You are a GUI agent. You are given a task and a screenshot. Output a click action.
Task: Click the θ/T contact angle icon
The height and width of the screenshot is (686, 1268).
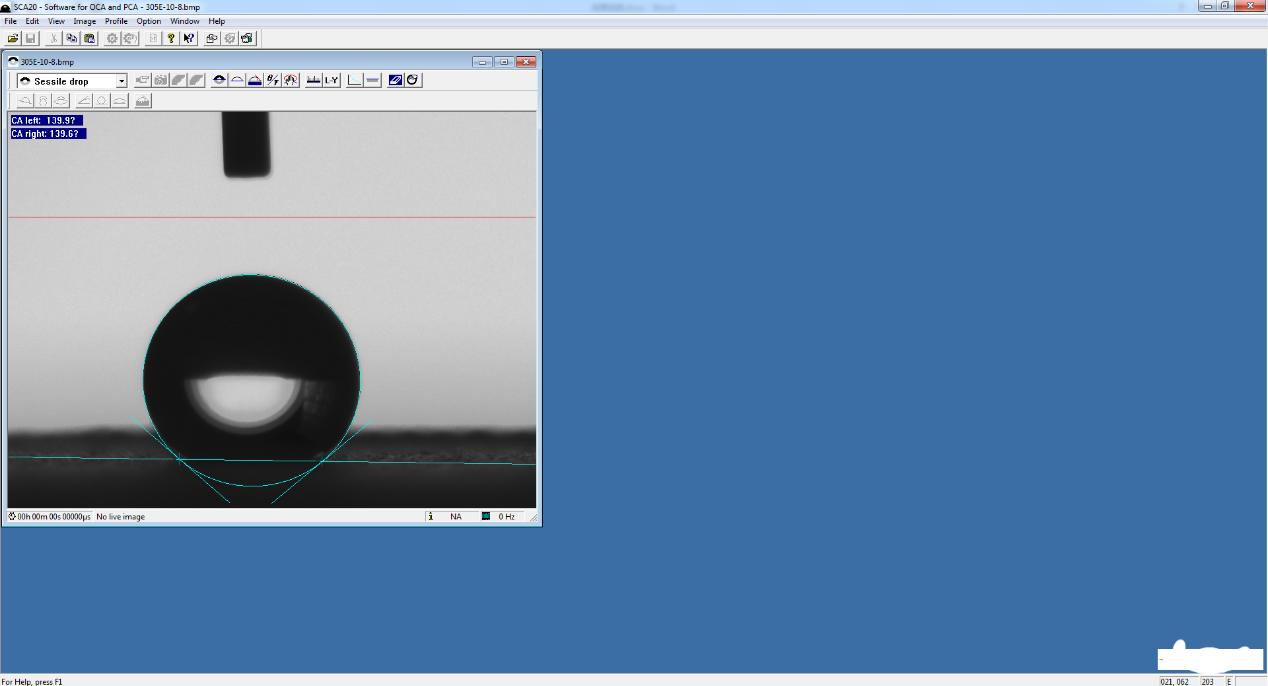(273, 80)
